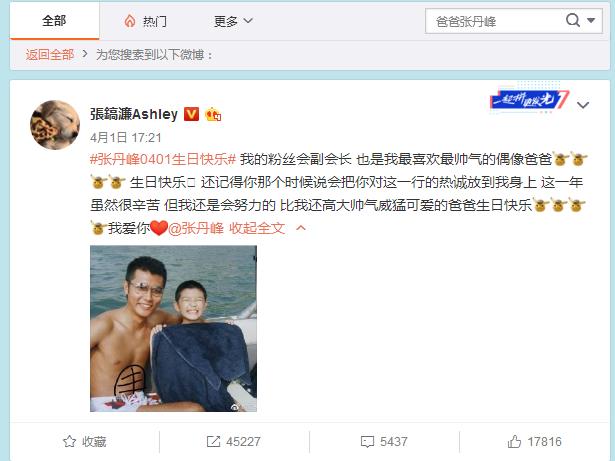The height and width of the screenshot is (461, 615).
Task: Click the 返回全部 link
Action: [50, 55]
